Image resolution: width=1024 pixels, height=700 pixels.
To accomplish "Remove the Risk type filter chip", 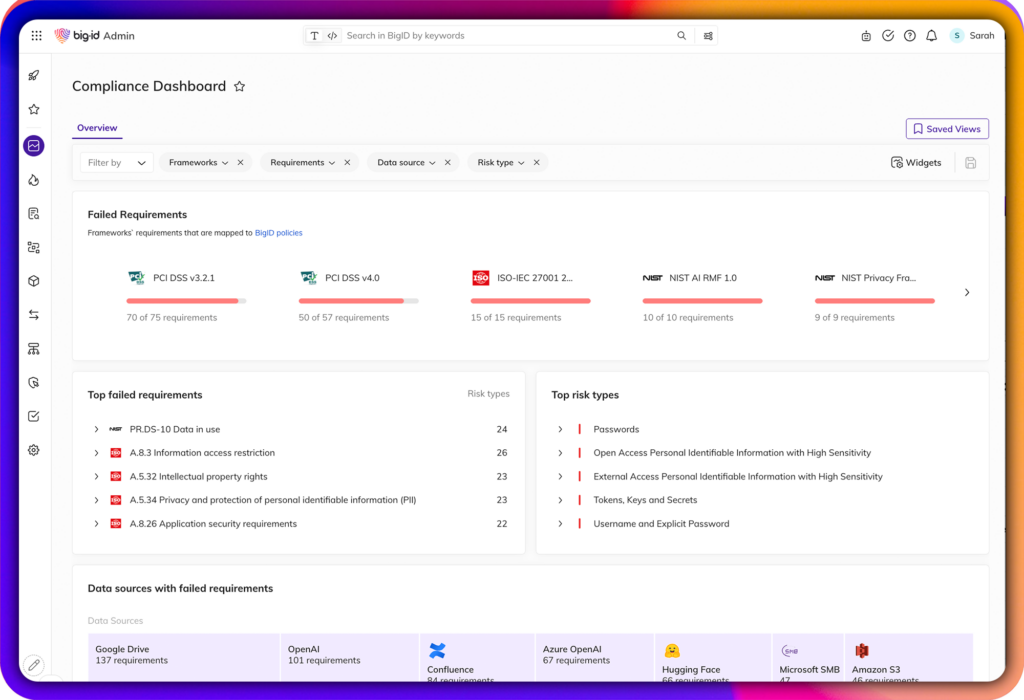I will pyautogui.click(x=536, y=163).
